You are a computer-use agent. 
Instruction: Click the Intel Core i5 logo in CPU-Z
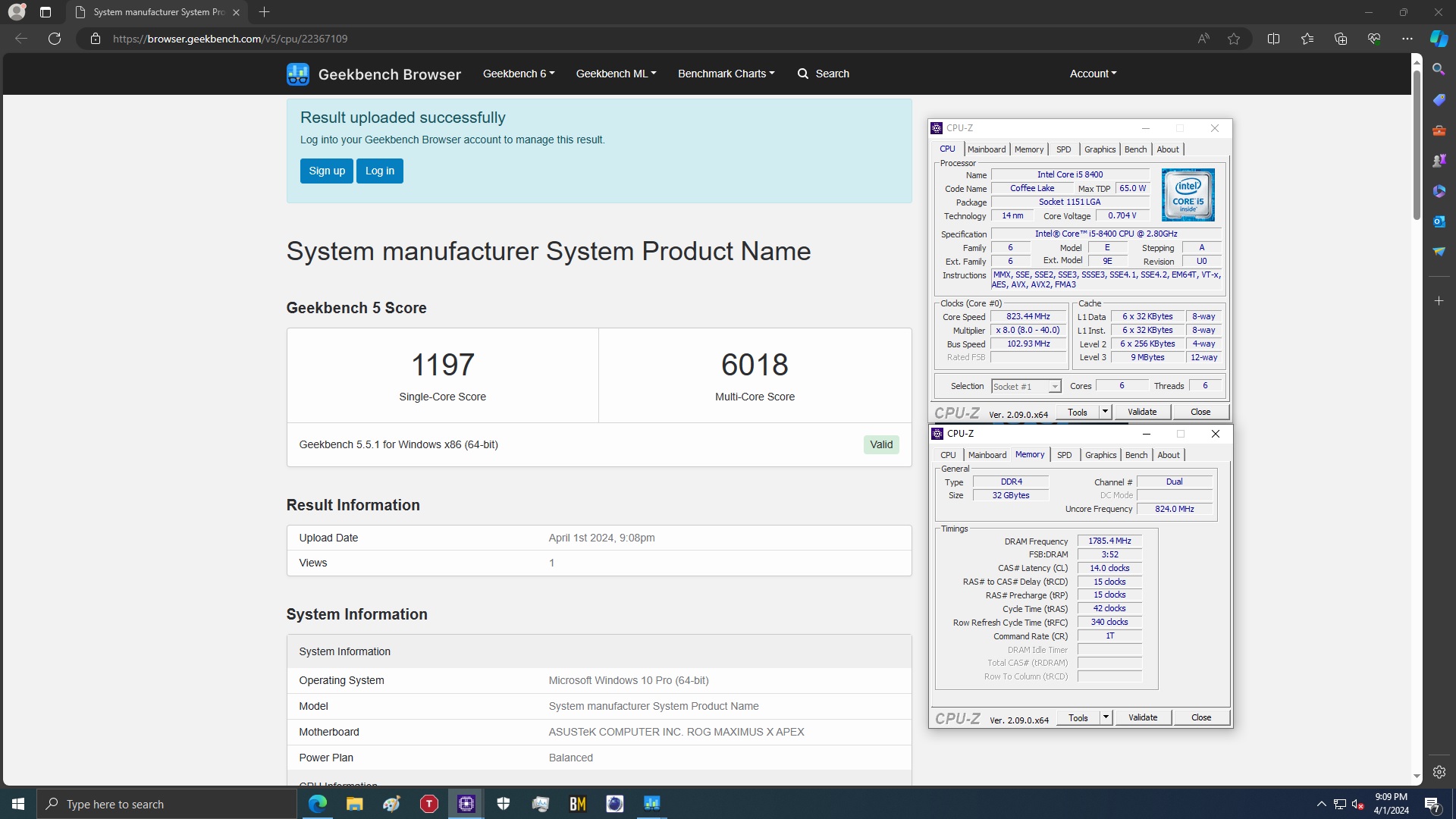point(1188,195)
